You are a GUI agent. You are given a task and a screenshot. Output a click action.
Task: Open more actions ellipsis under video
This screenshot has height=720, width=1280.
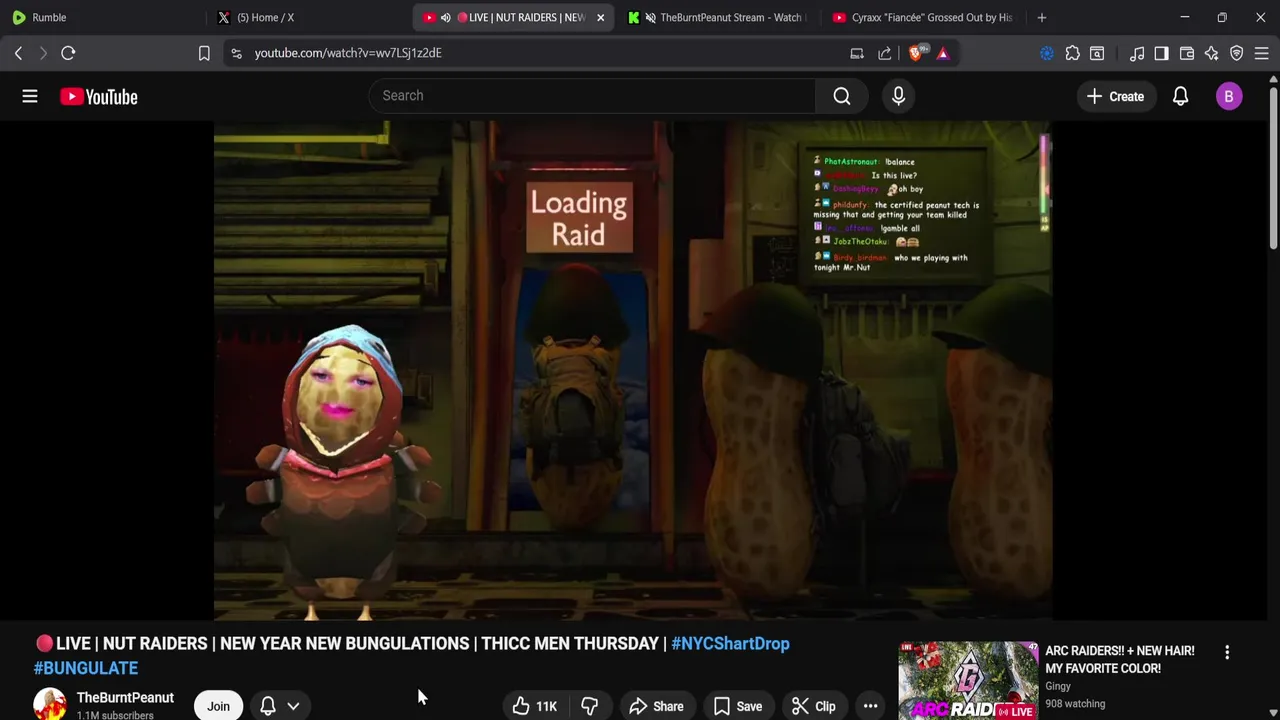870,706
